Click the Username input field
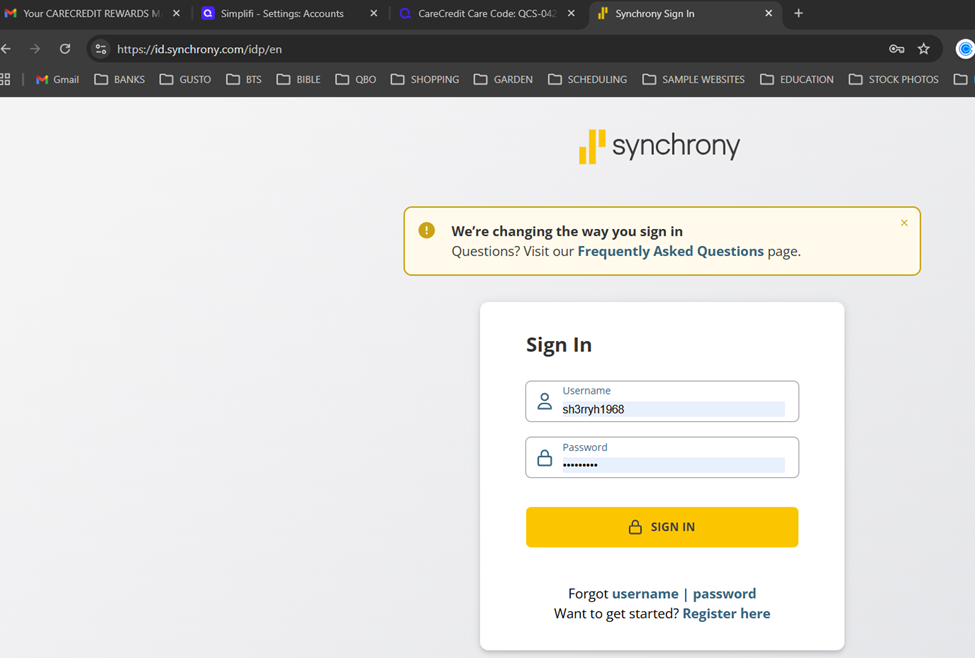This screenshot has width=975, height=658. (x=662, y=401)
